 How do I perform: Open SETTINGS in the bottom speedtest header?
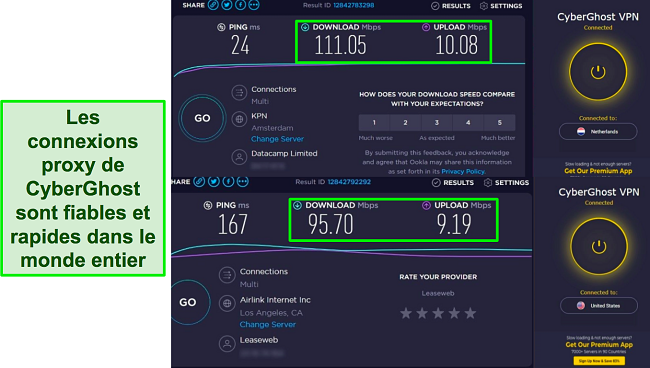506,183
